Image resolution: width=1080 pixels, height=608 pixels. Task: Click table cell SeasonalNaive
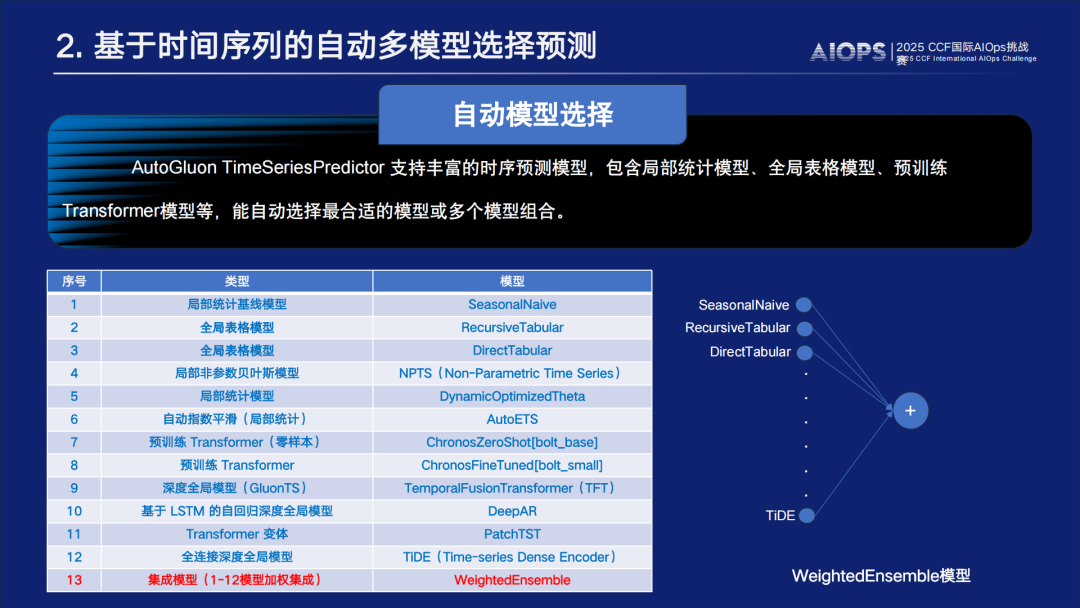(x=512, y=304)
